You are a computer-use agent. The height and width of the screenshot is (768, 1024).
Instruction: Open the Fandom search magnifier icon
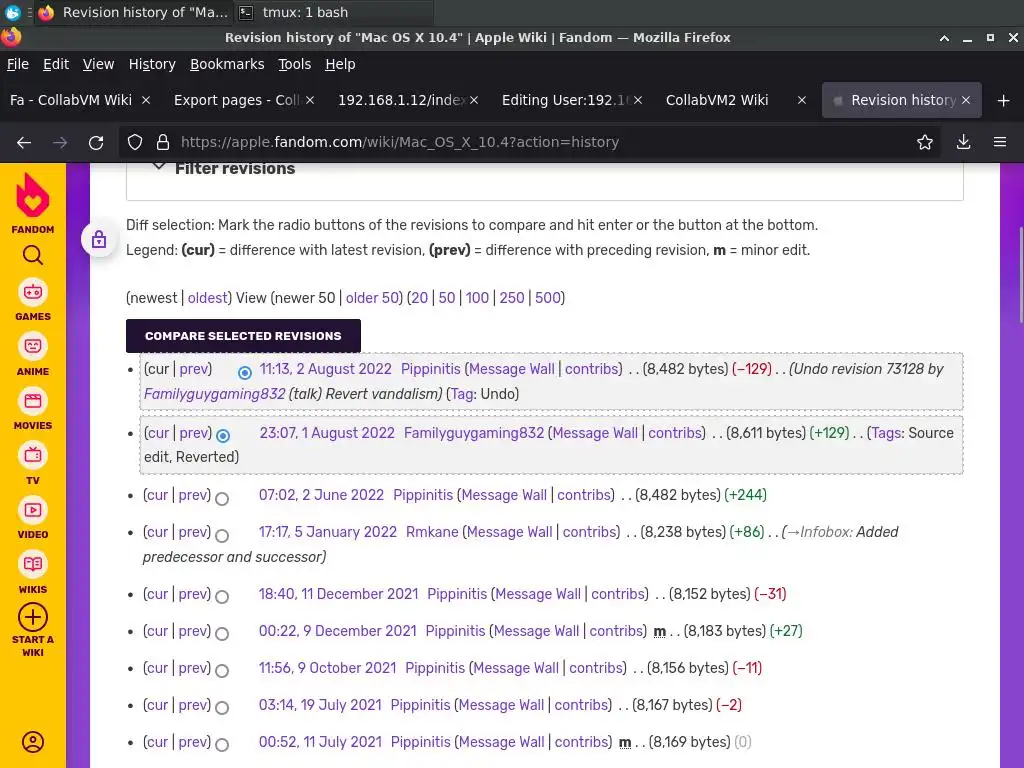pyautogui.click(x=33, y=255)
